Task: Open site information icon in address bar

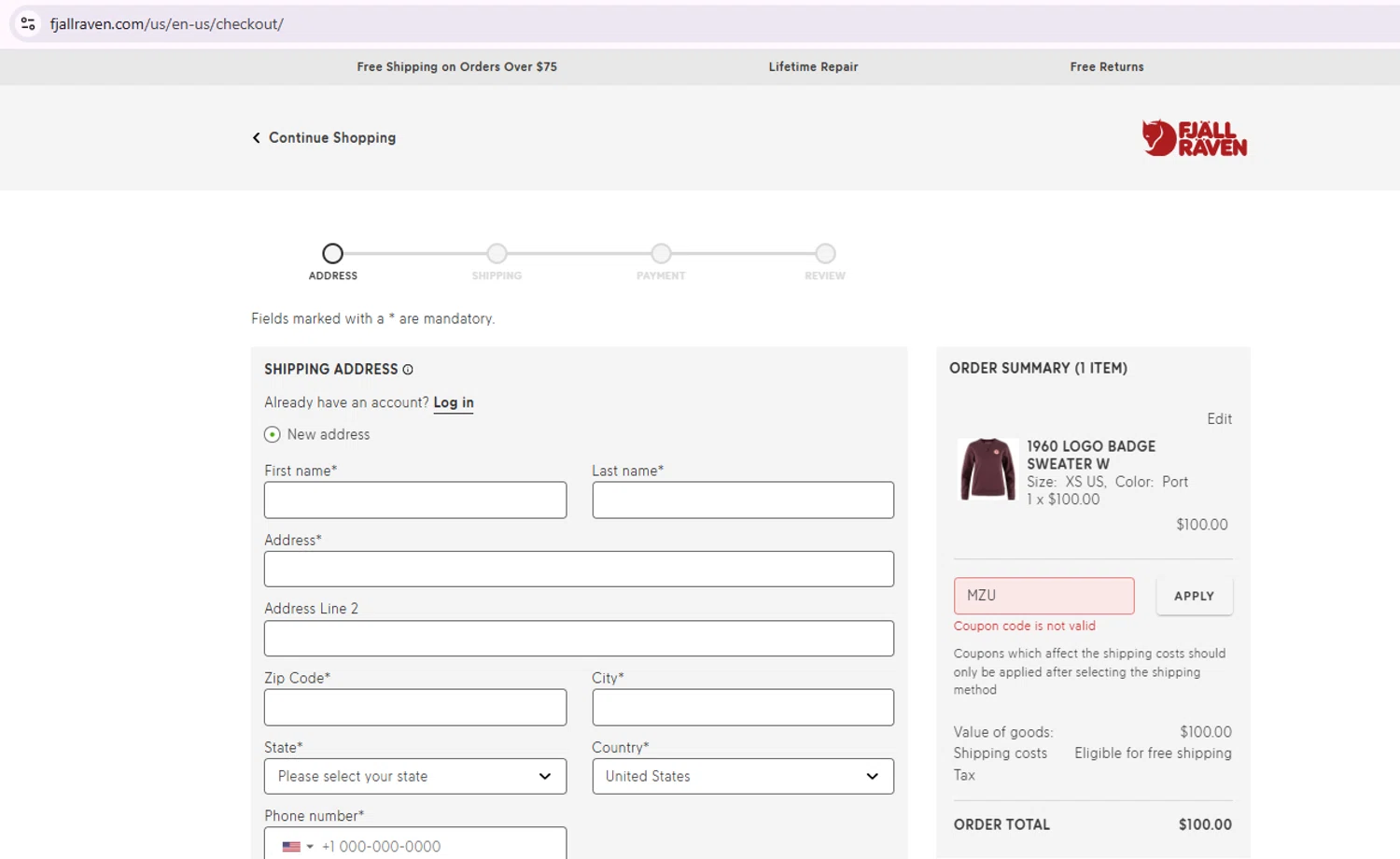Action: tap(28, 23)
